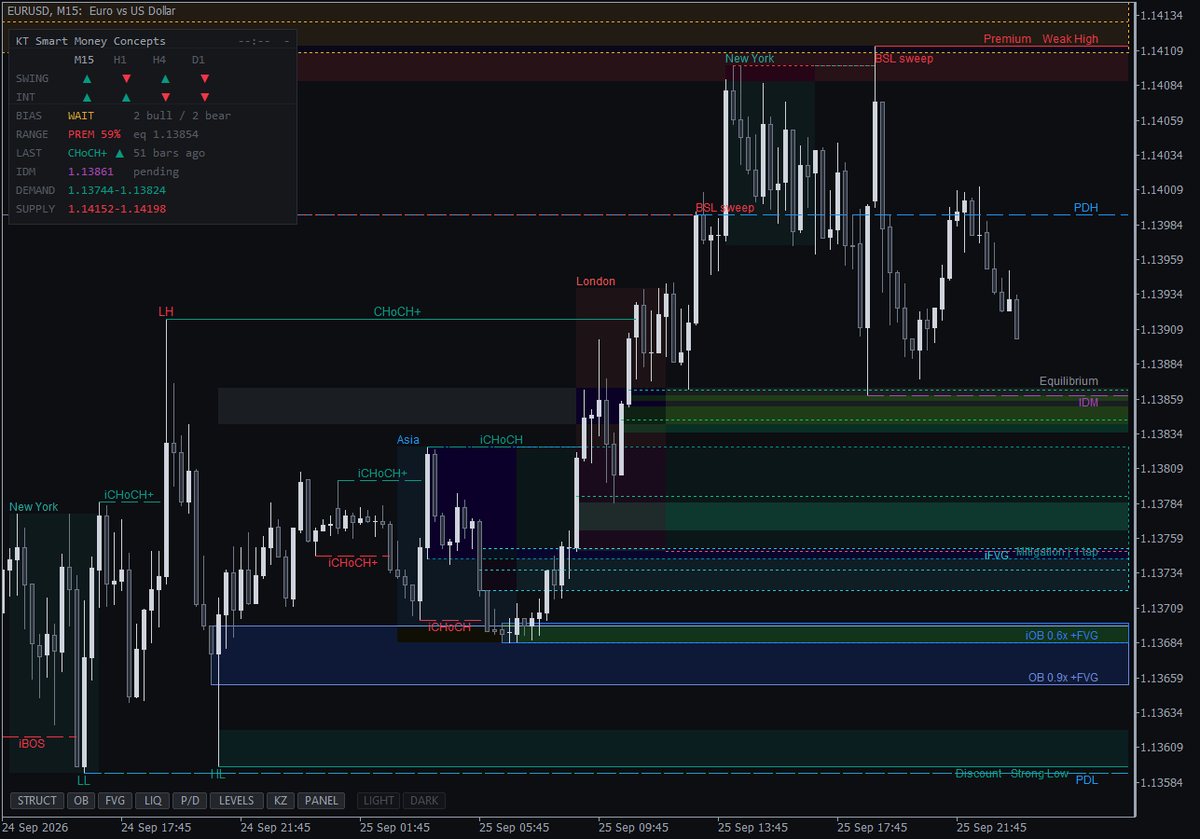Click the HL swing label
The image size is (1200, 839).
pos(218,774)
